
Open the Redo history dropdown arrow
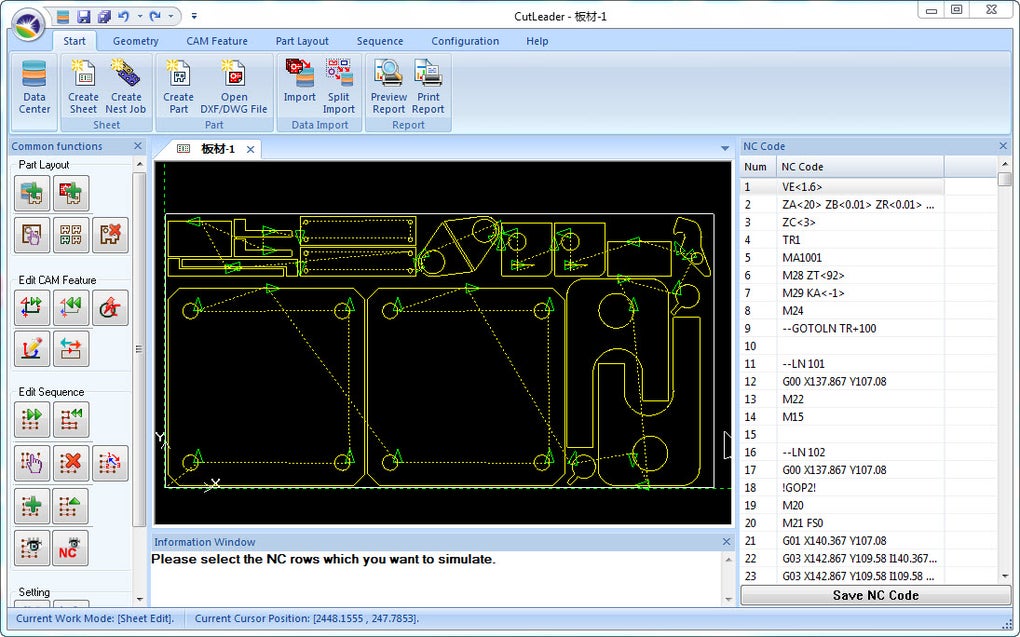171,16
